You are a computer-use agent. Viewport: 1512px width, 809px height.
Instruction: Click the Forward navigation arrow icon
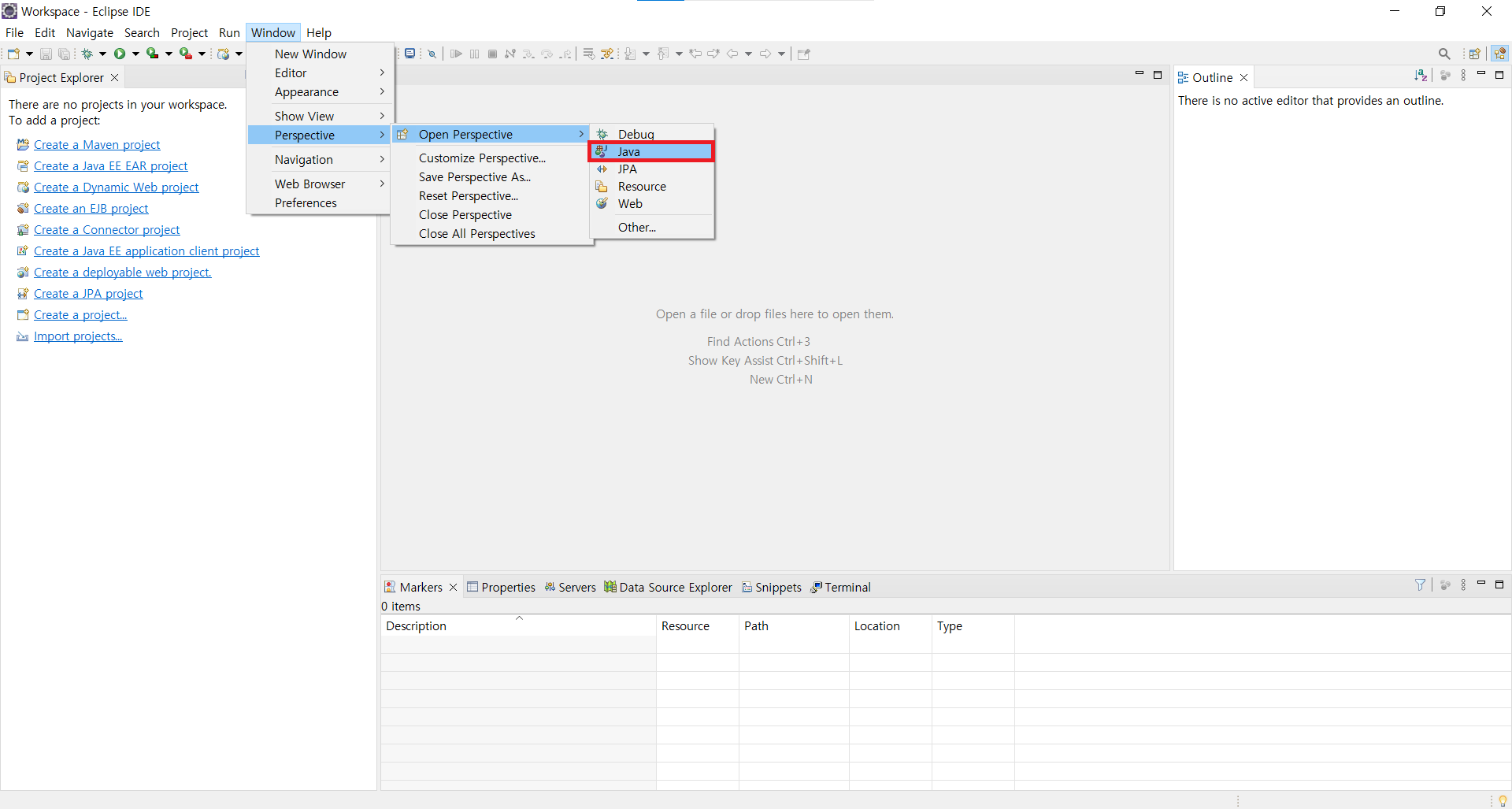tap(765, 54)
